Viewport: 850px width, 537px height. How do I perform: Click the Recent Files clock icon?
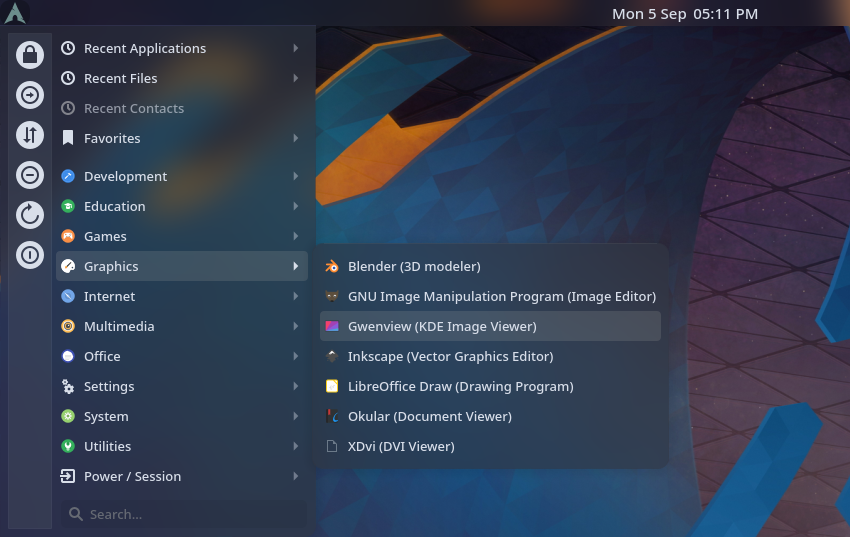(x=68, y=78)
